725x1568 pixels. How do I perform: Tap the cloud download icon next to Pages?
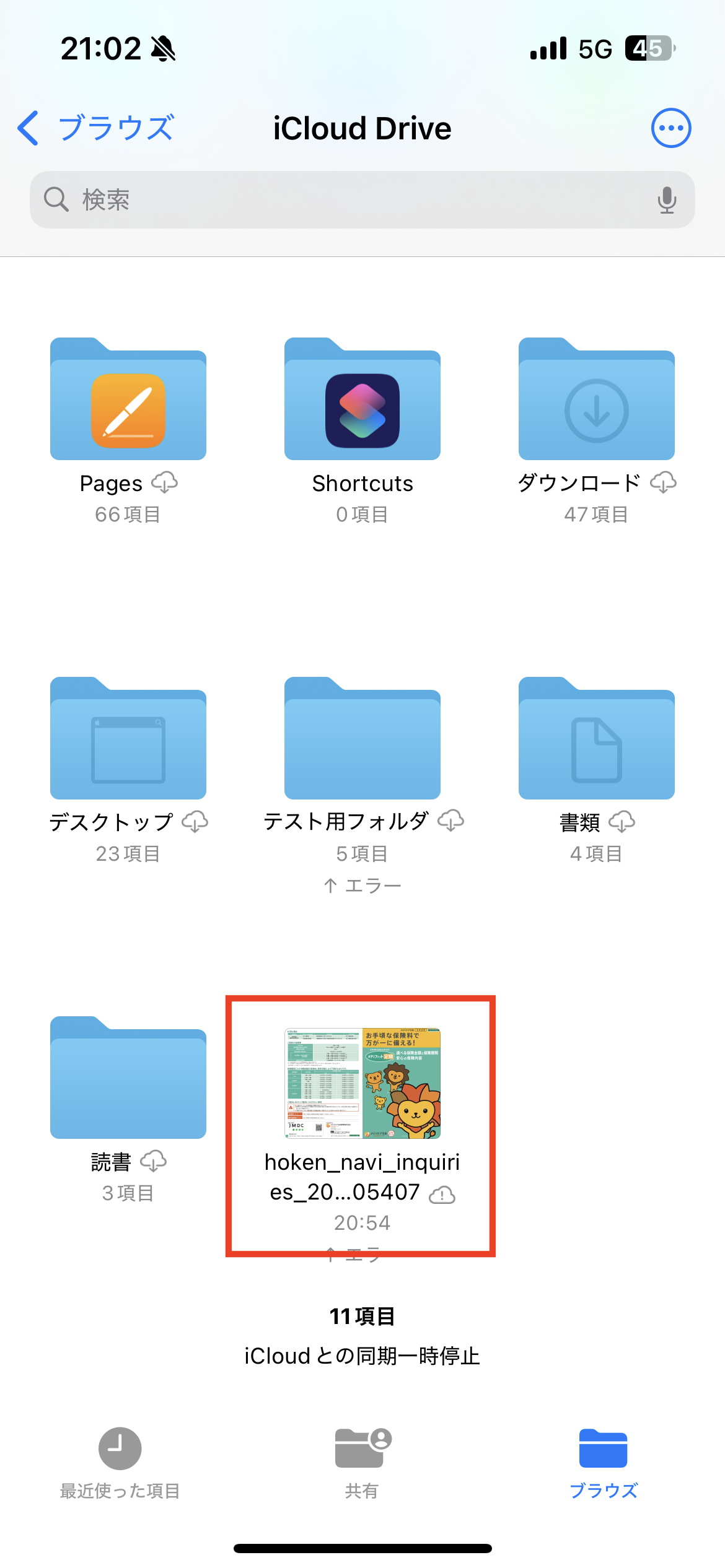[165, 482]
